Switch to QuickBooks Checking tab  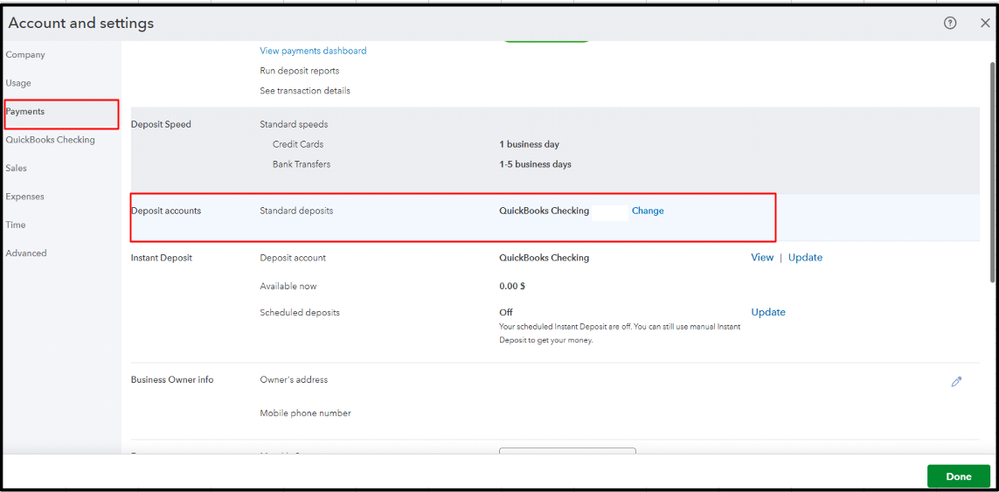50,140
